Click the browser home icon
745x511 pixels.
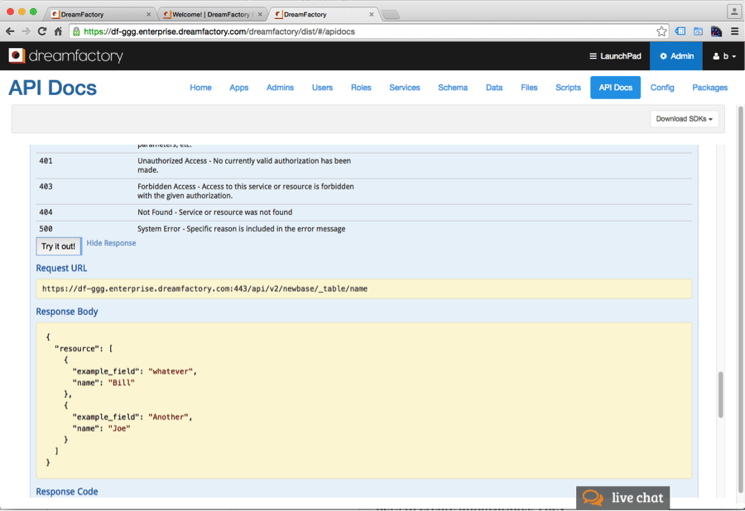point(58,31)
